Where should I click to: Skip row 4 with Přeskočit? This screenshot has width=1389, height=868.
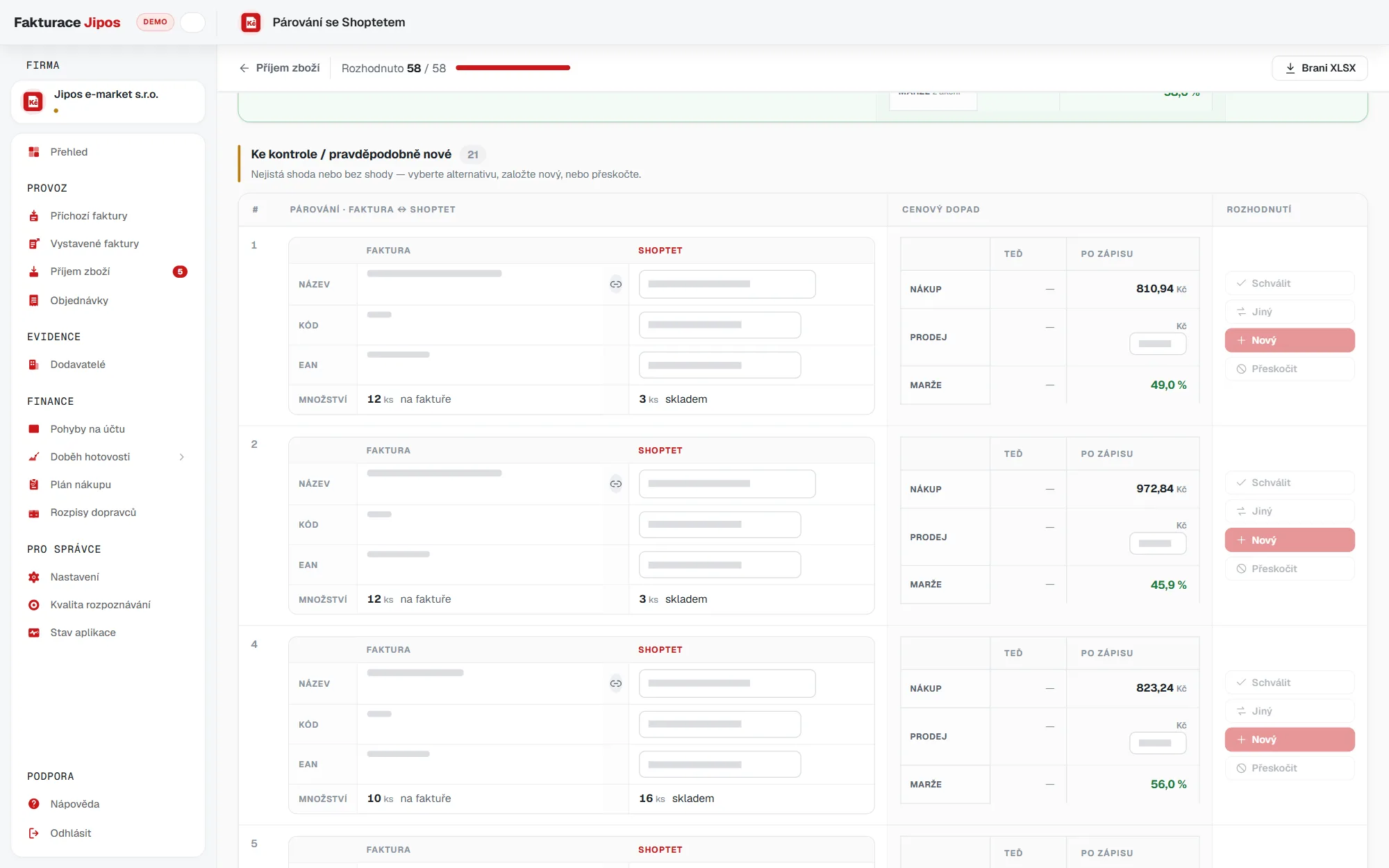pyautogui.click(x=1290, y=768)
